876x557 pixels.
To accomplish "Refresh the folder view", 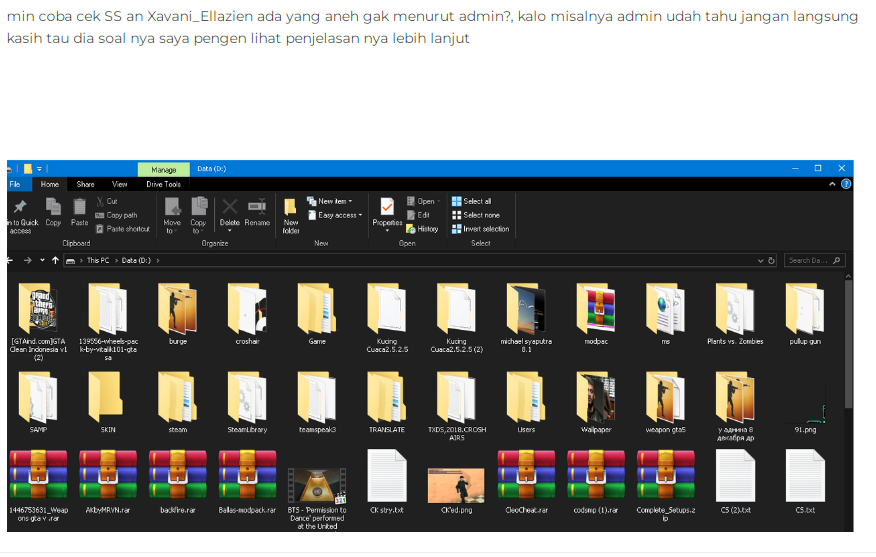I will [772, 260].
